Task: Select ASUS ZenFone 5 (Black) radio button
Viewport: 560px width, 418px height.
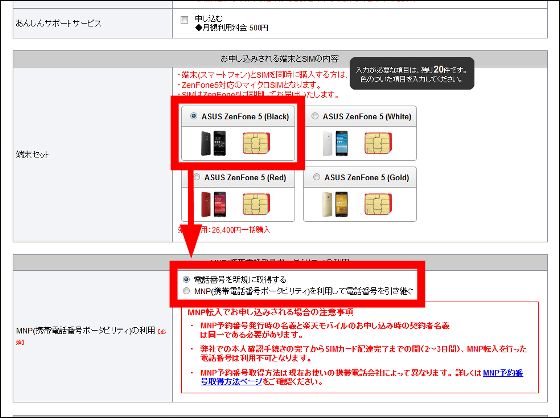Action: (x=193, y=116)
